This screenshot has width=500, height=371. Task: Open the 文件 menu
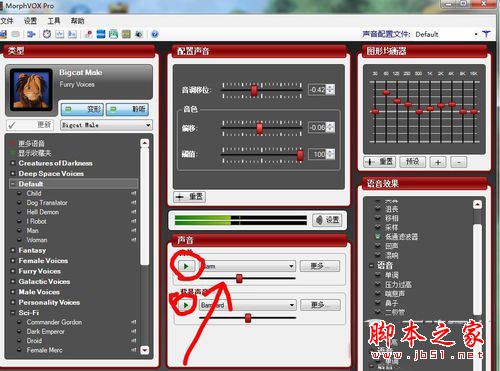pos(7,21)
